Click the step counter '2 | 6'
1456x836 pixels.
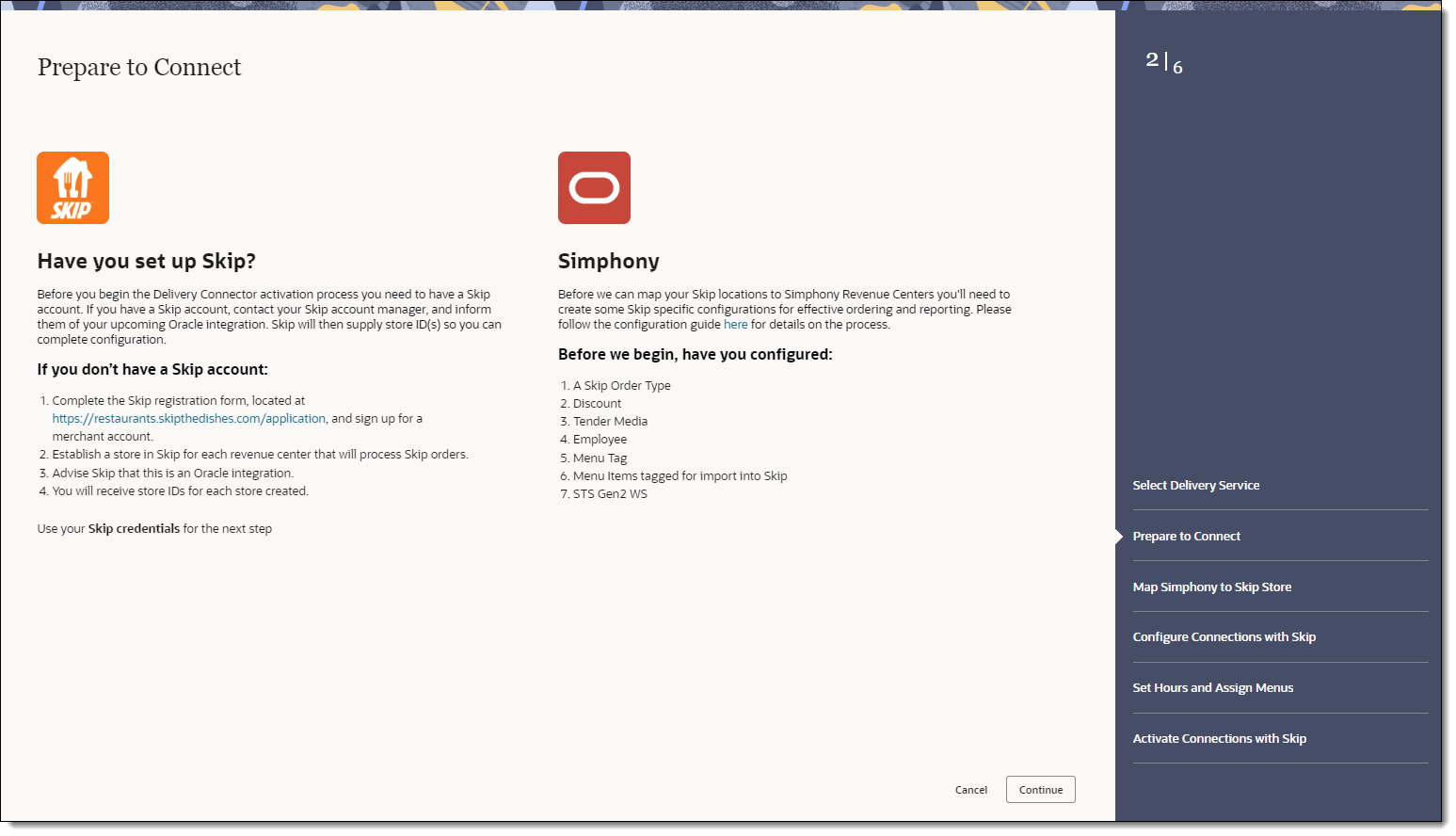coord(1164,63)
